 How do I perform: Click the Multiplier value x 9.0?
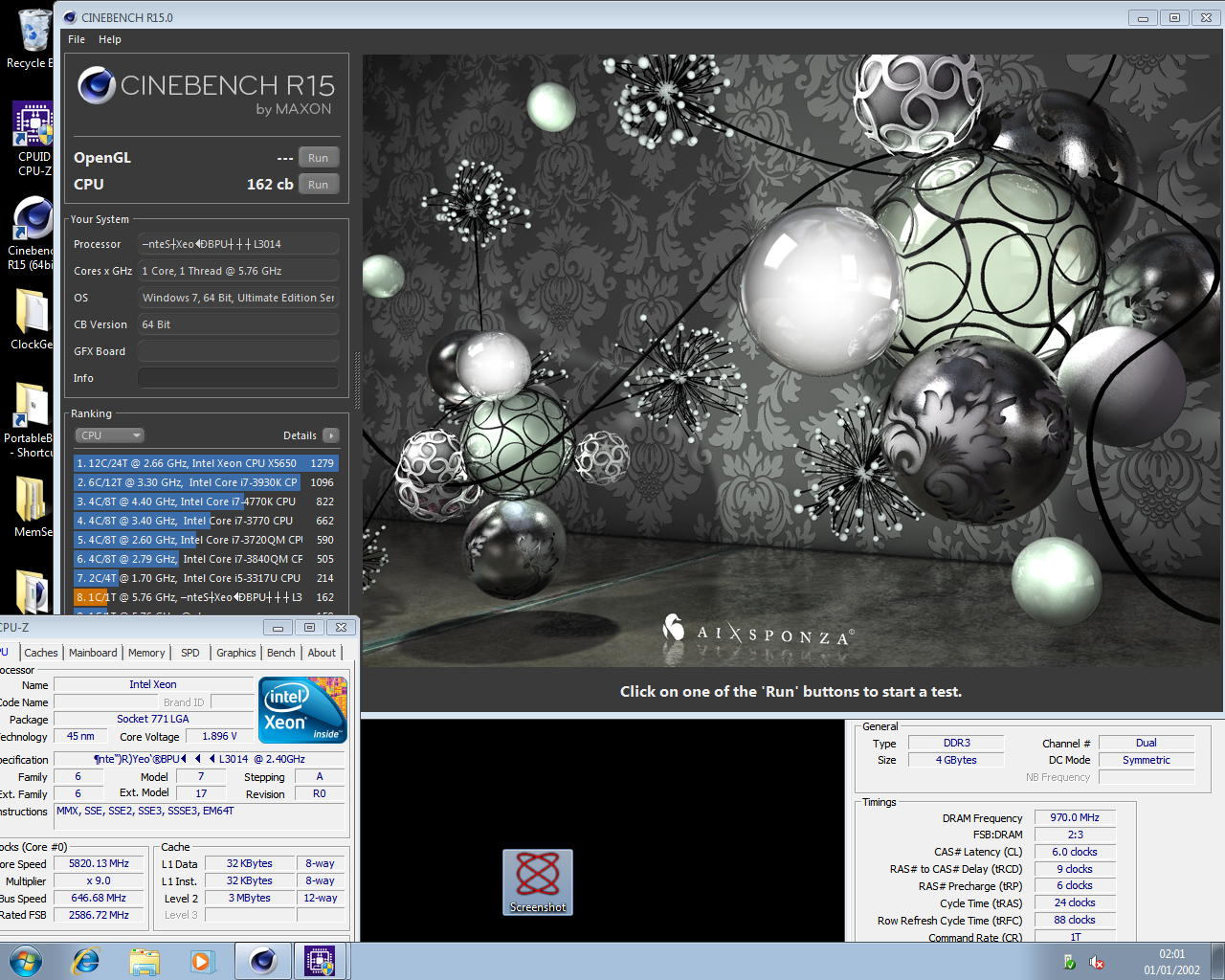[x=99, y=880]
